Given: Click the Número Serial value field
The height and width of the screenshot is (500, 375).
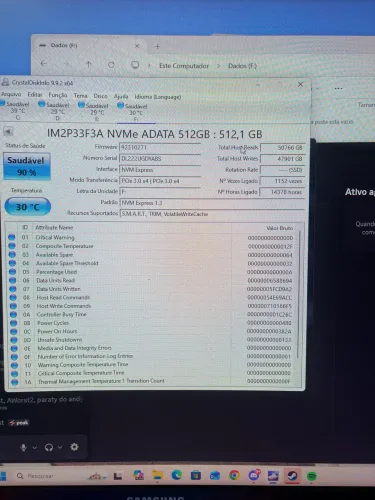Looking at the screenshot, I should pos(160,159).
